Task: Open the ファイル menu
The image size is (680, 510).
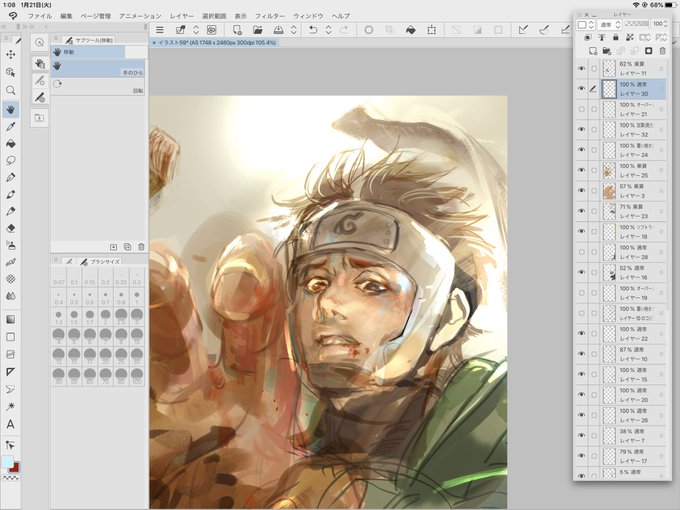Action: [40, 16]
